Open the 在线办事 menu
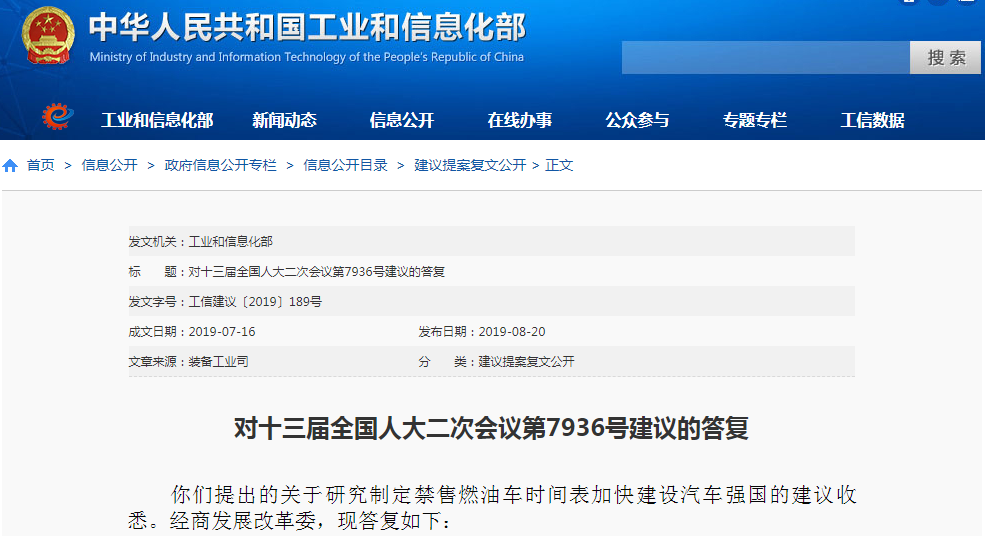 (520, 120)
